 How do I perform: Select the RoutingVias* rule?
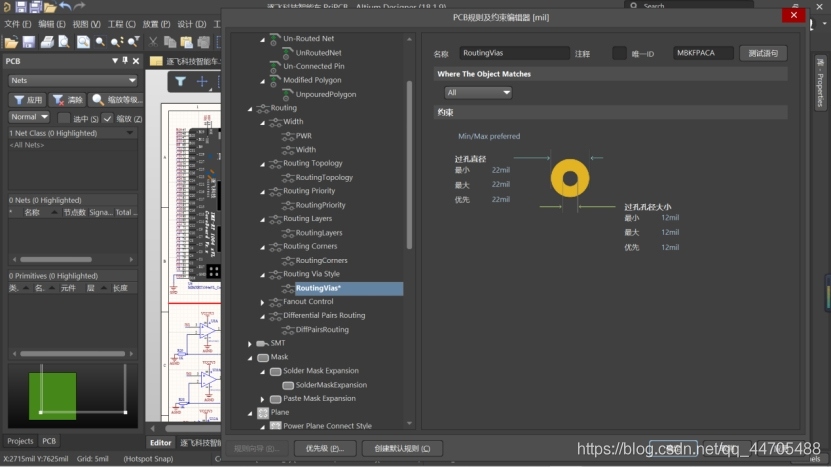[318, 288]
